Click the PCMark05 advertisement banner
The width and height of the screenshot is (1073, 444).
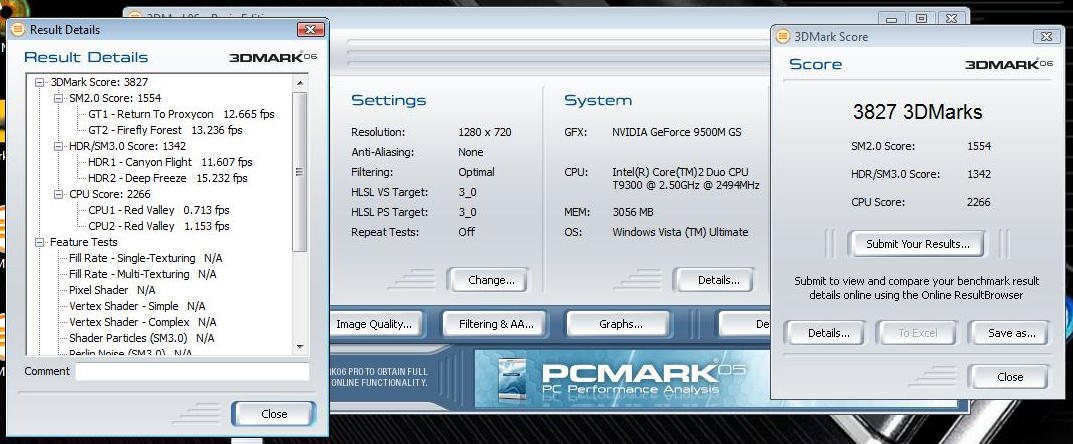coord(622,378)
